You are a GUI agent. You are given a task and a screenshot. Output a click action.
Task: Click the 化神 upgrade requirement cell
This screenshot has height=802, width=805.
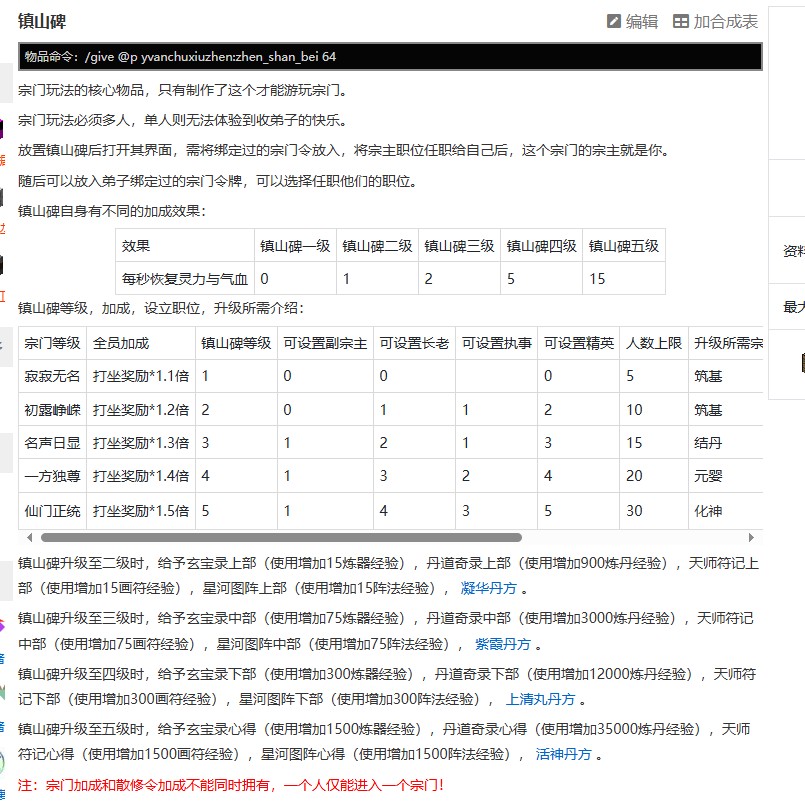pos(725,511)
